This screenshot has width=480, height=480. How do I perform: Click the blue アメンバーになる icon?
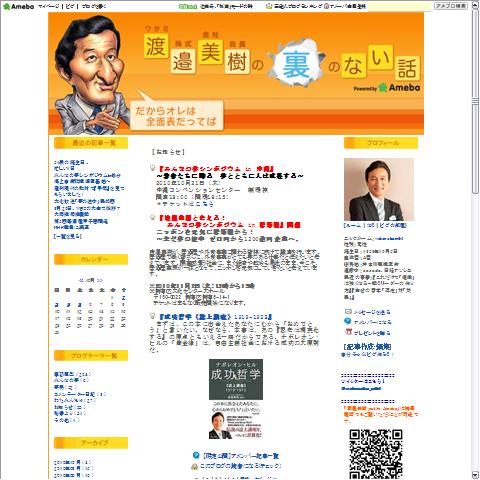348,321
